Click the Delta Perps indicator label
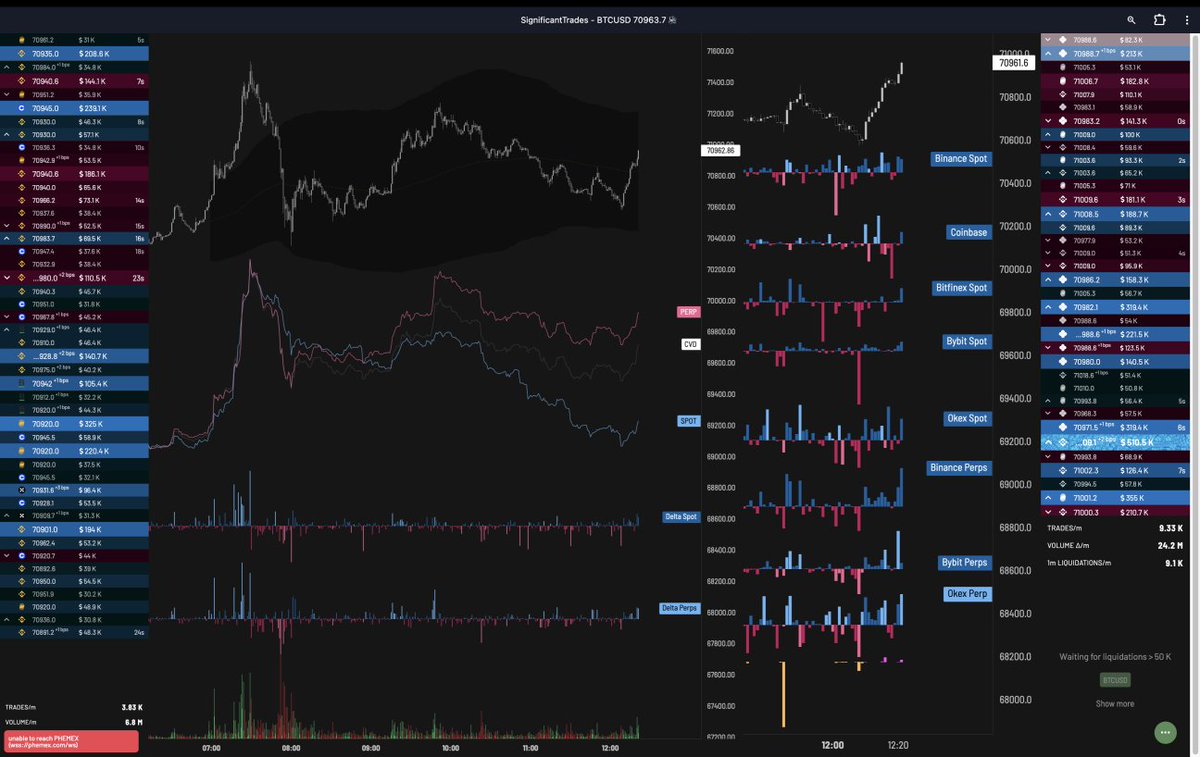The height and width of the screenshot is (757, 1200). [x=679, y=608]
